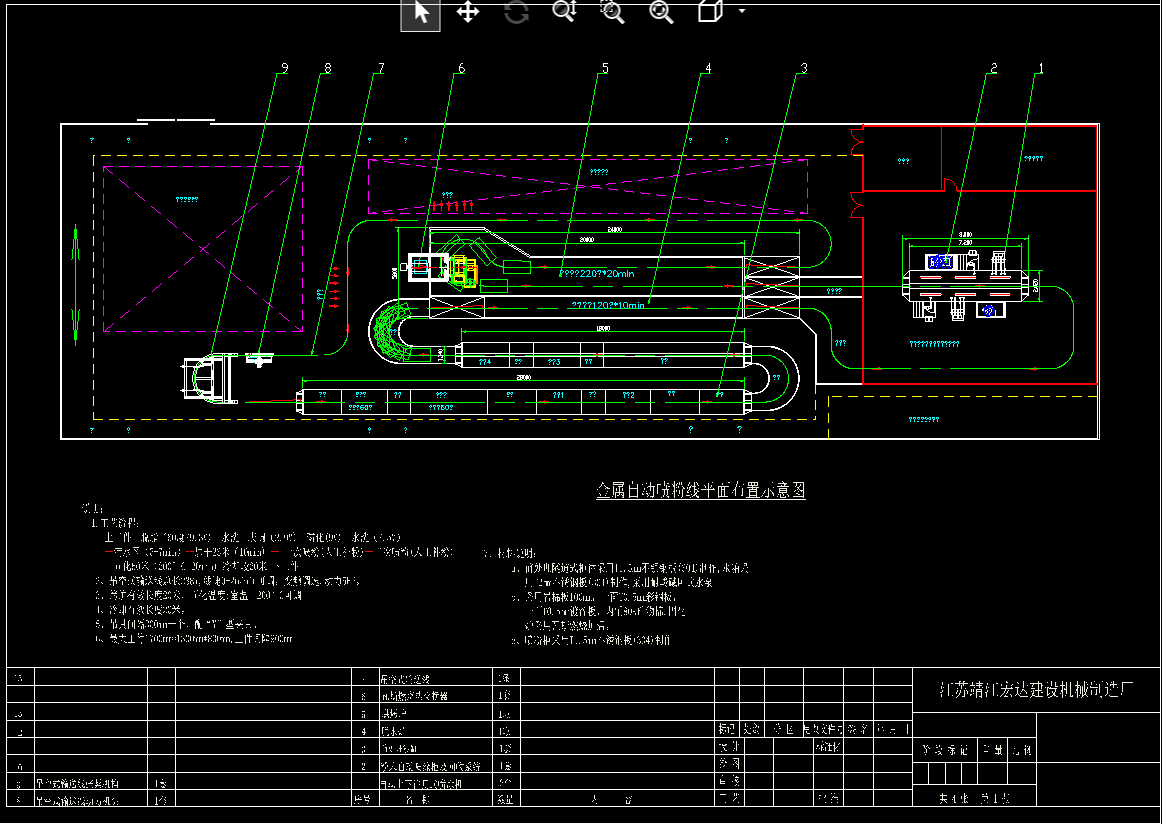Click the '??1' tank label
1162x824 pixels.
[x=559, y=395]
